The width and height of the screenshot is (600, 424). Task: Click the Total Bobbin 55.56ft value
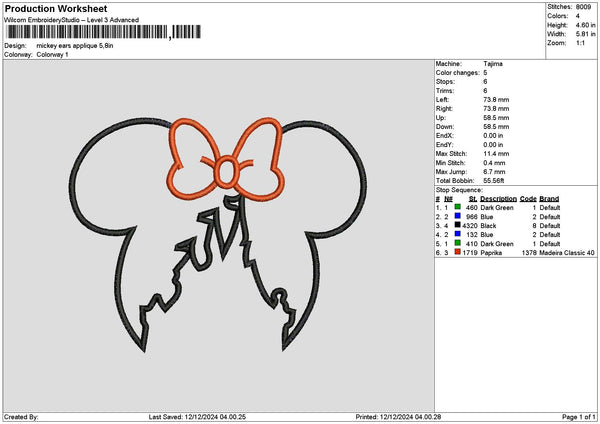tap(494, 181)
